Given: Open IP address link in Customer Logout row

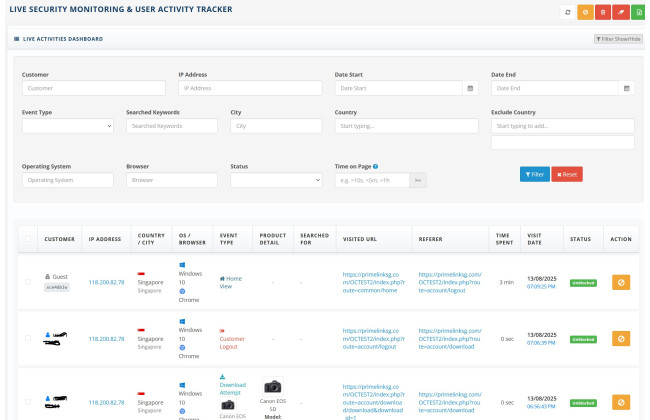Looking at the screenshot, I should click(x=106, y=339).
